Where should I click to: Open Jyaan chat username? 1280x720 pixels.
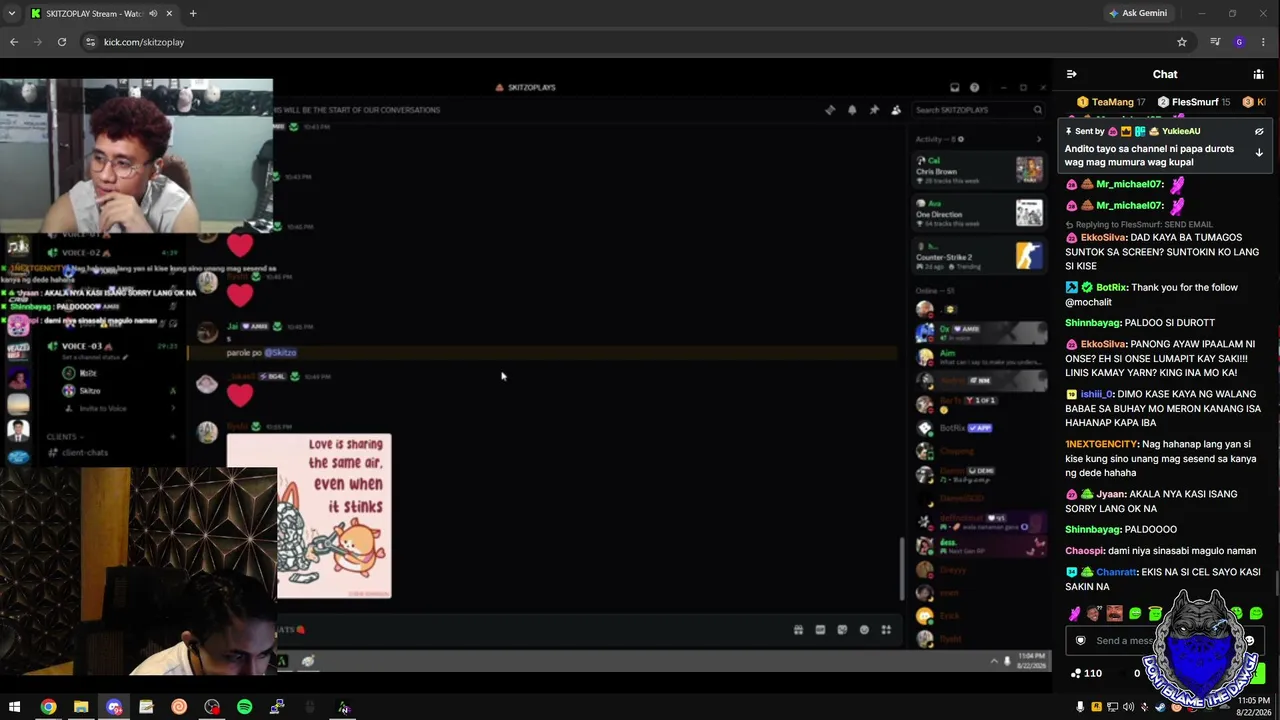(1111, 494)
